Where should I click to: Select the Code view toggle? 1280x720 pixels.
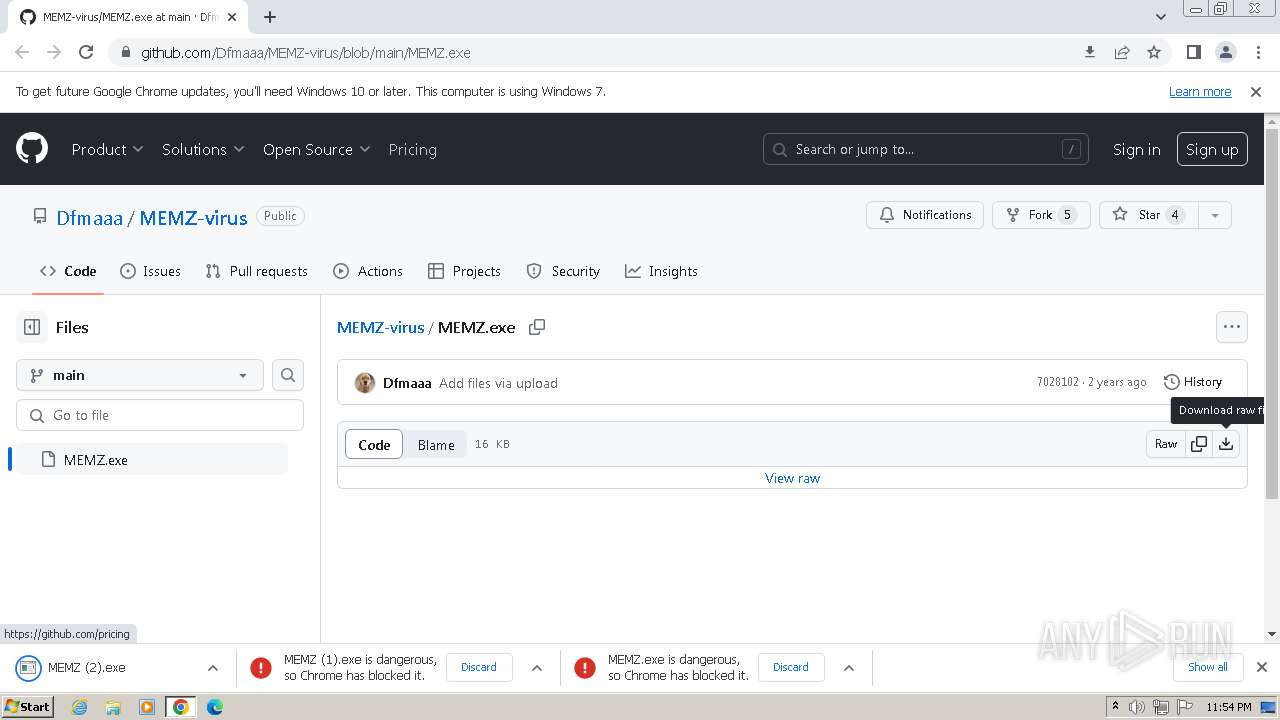coord(374,445)
